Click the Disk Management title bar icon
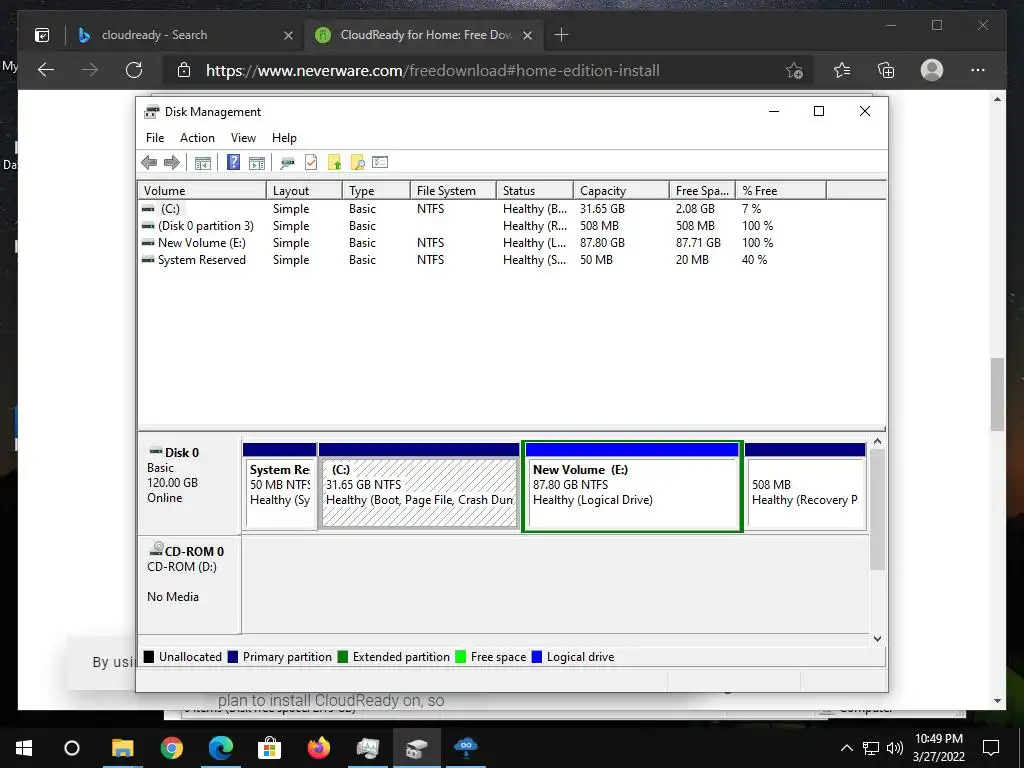 click(x=152, y=112)
